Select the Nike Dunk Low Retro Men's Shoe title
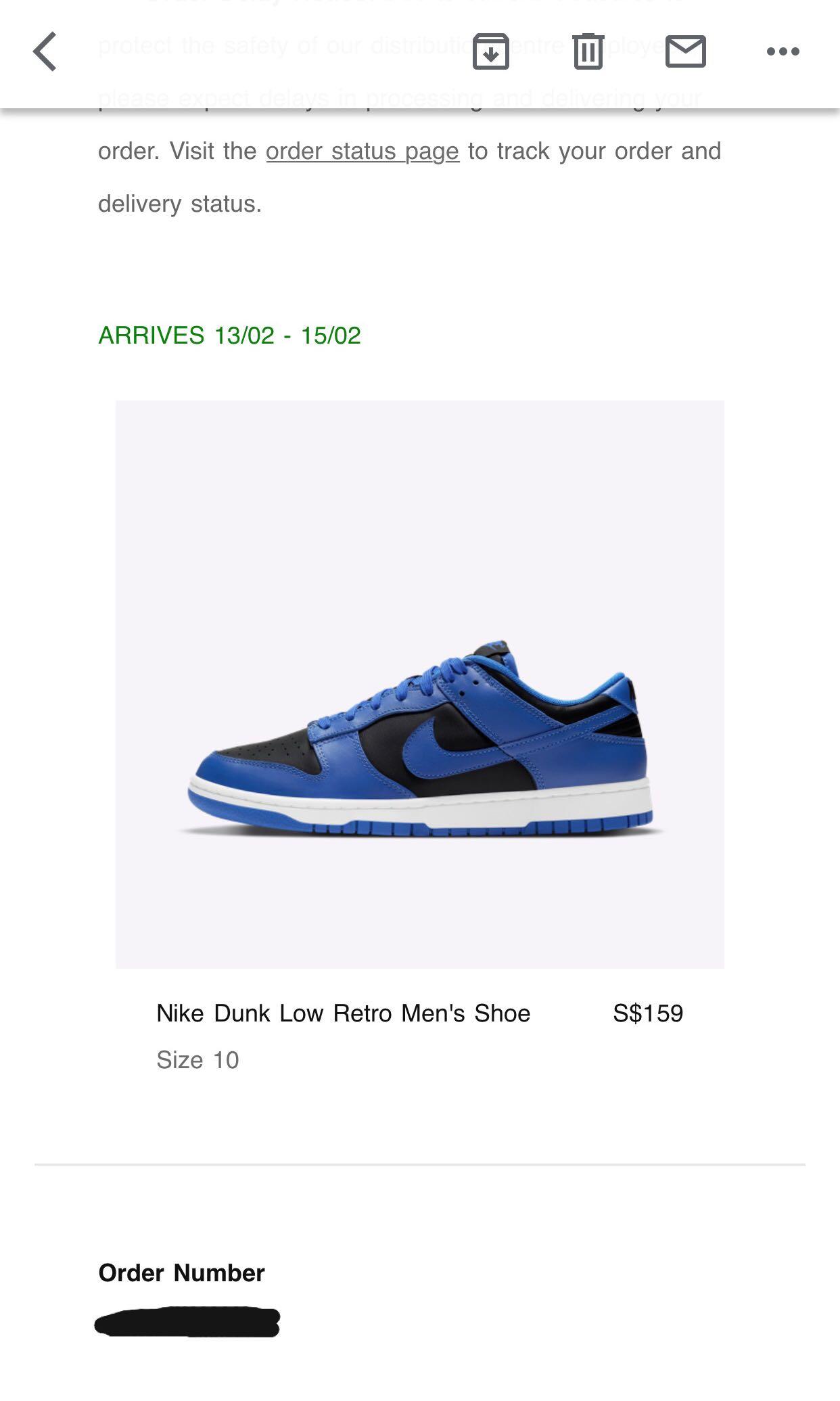This screenshot has width=840, height=1401. pyautogui.click(x=344, y=1013)
